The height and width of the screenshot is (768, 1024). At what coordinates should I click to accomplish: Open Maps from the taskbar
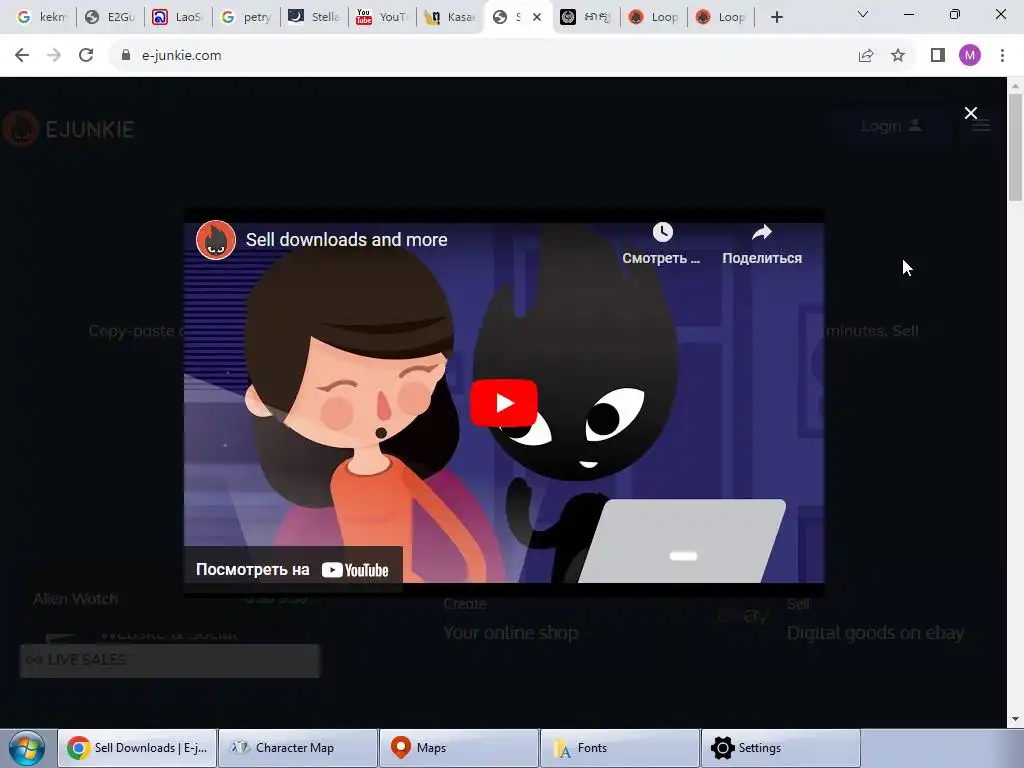[459, 748]
